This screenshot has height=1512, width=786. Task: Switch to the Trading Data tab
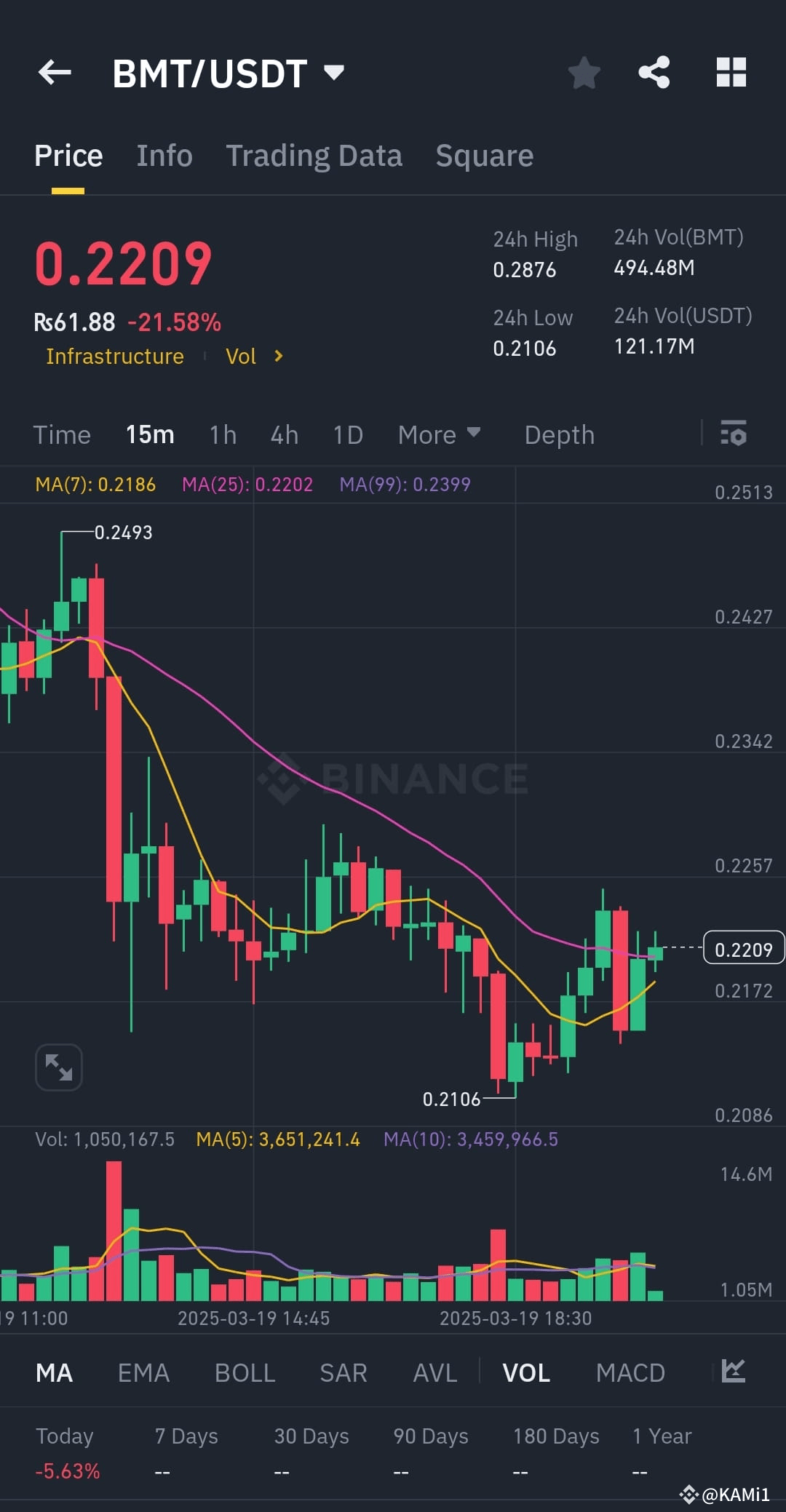pos(314,155)
